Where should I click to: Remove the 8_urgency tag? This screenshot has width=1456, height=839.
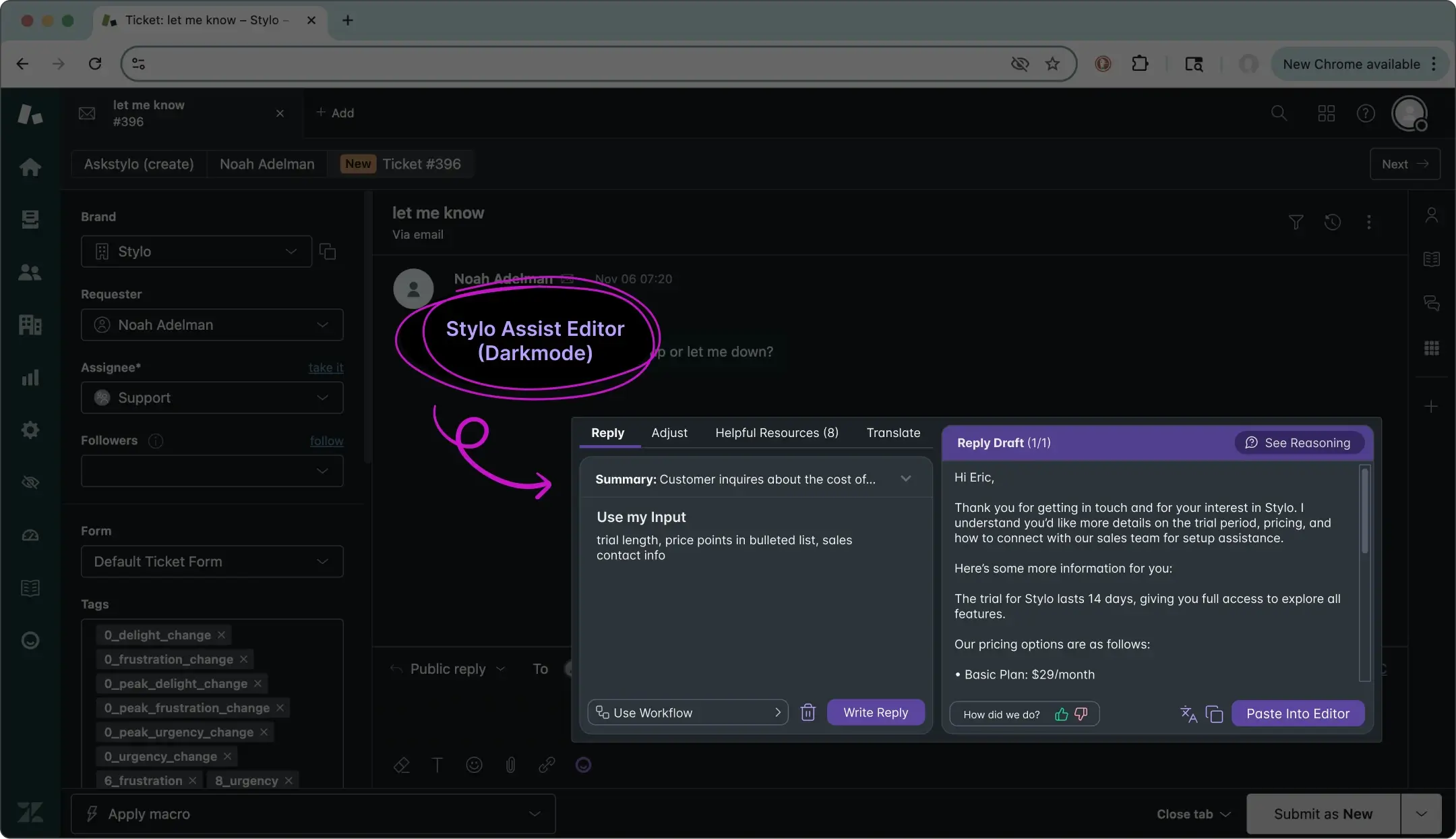click(289, 780)
